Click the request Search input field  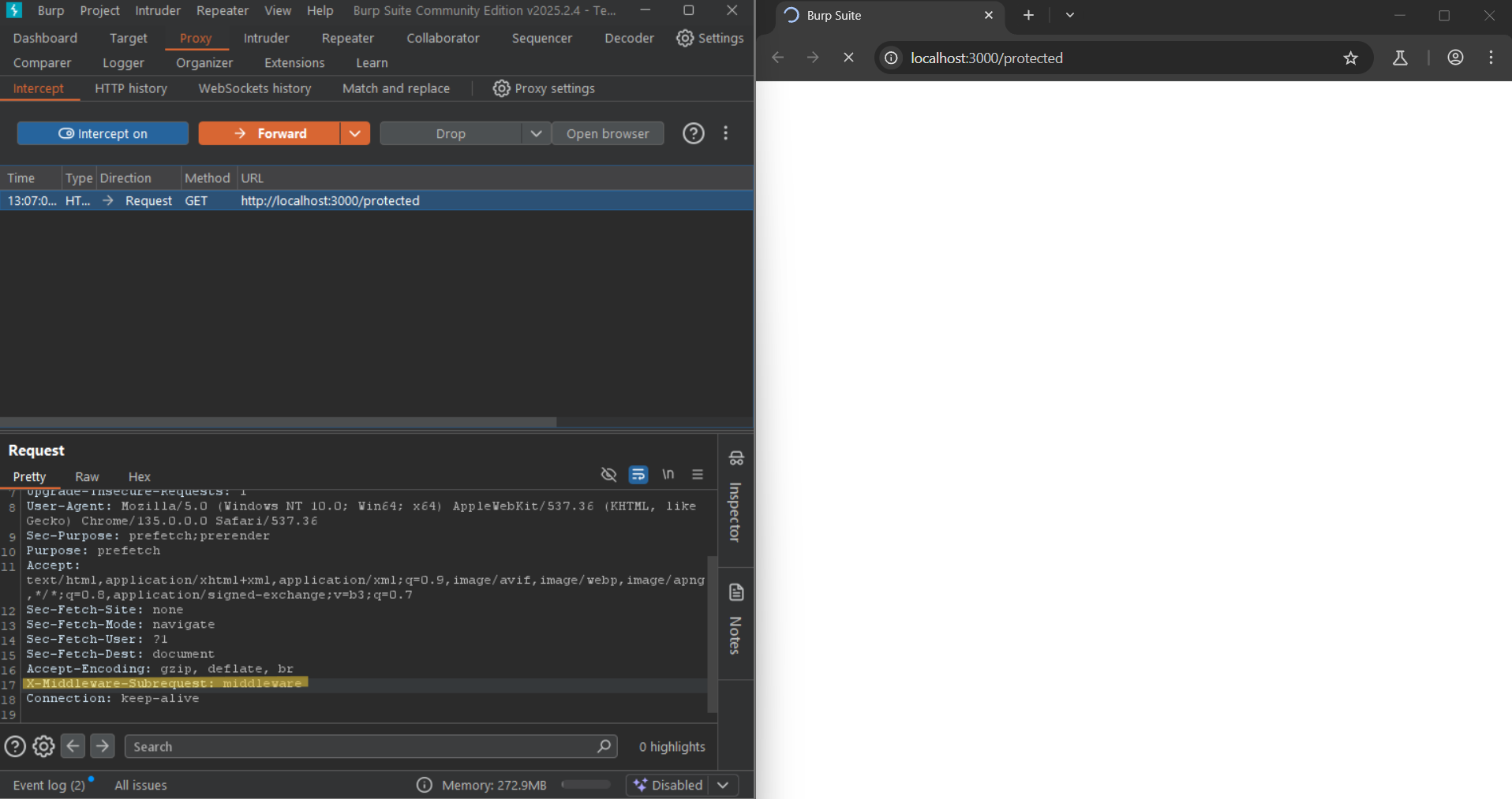[371, 746]
